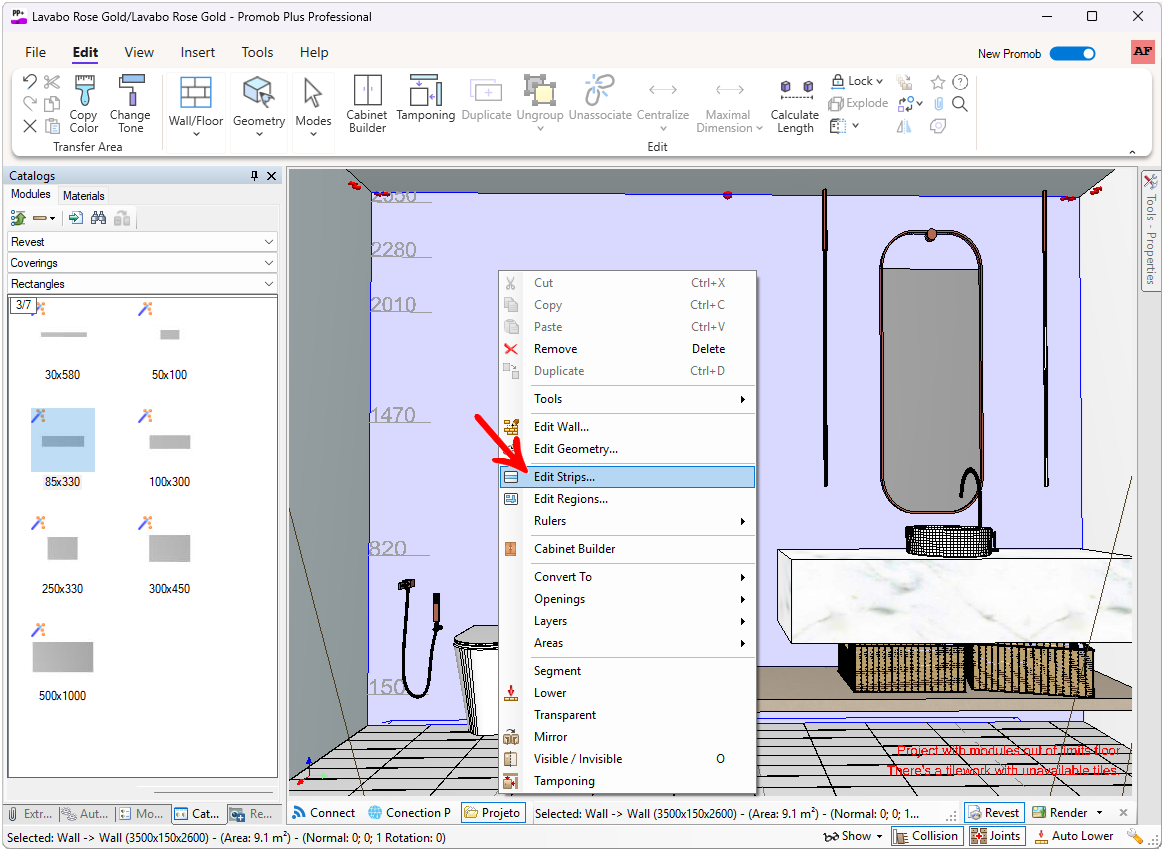This screenshot has width=1167, height=852.
Task: Toggle the Revest view button
Action: click(994, 813)
